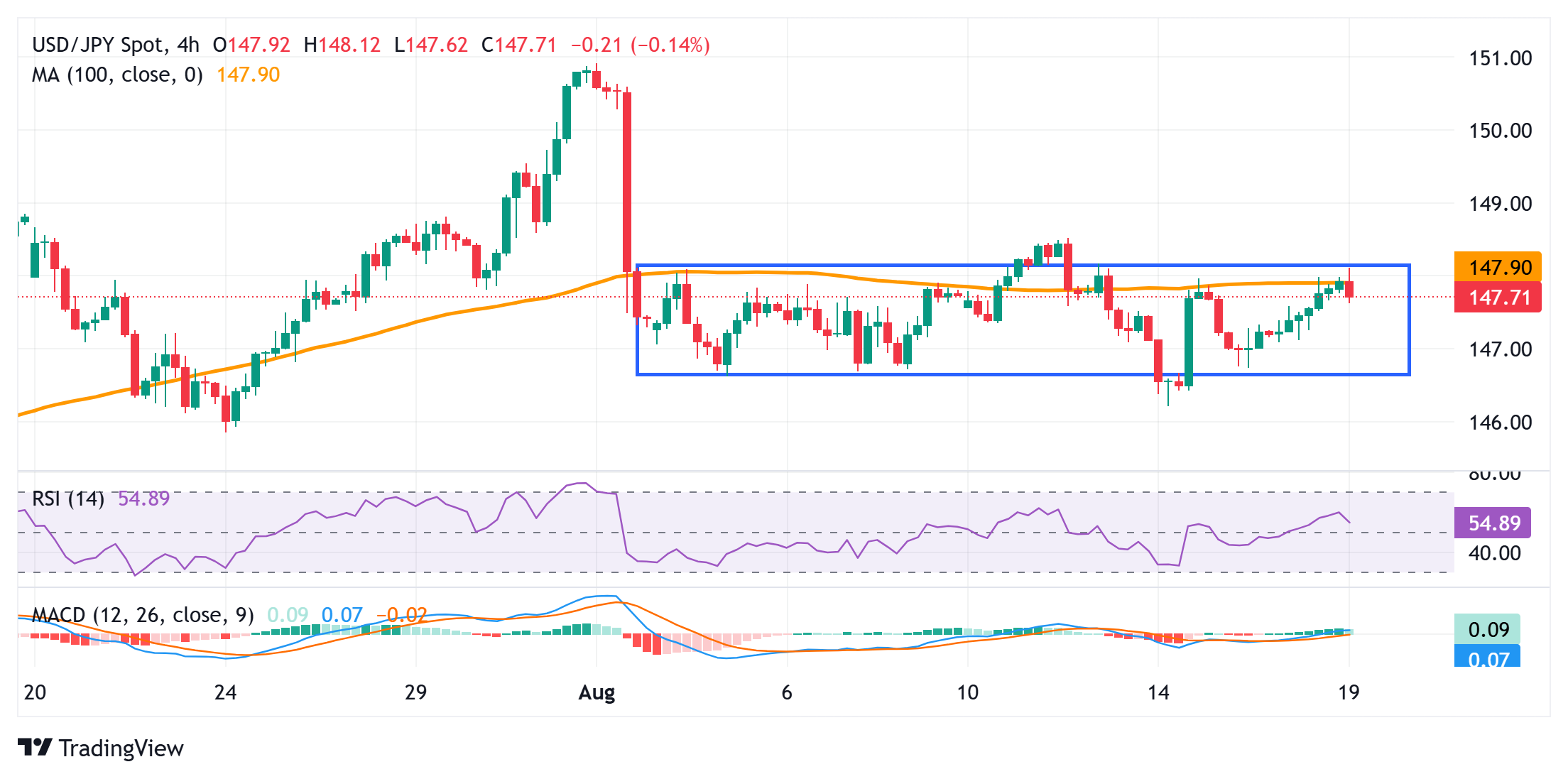Click the orange MA value 147.90 in legend
Image resolution: width=1568 pixels, height=779 pixels.
tap(248, 75)
